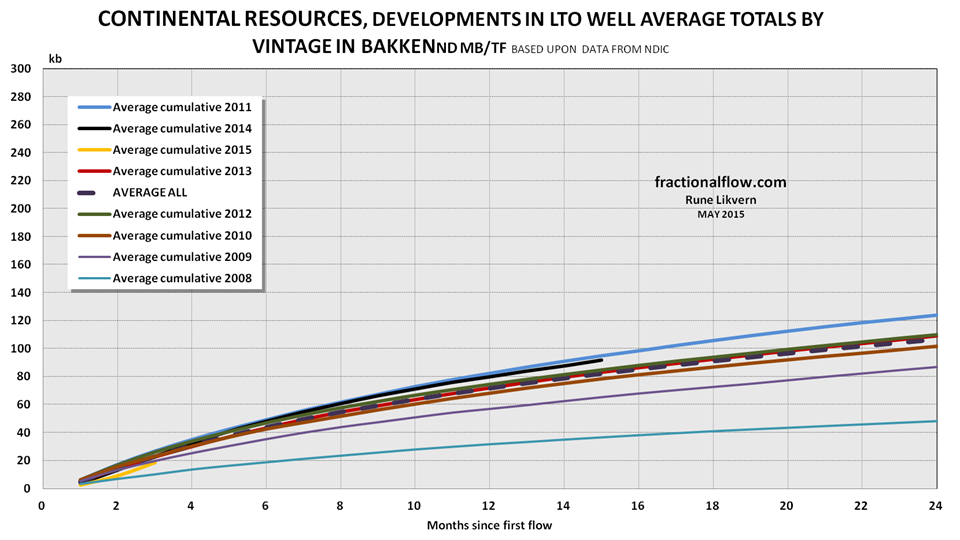Click the blue 2011 legend line swatch
The image size is (960, 540).
point(91,107)
